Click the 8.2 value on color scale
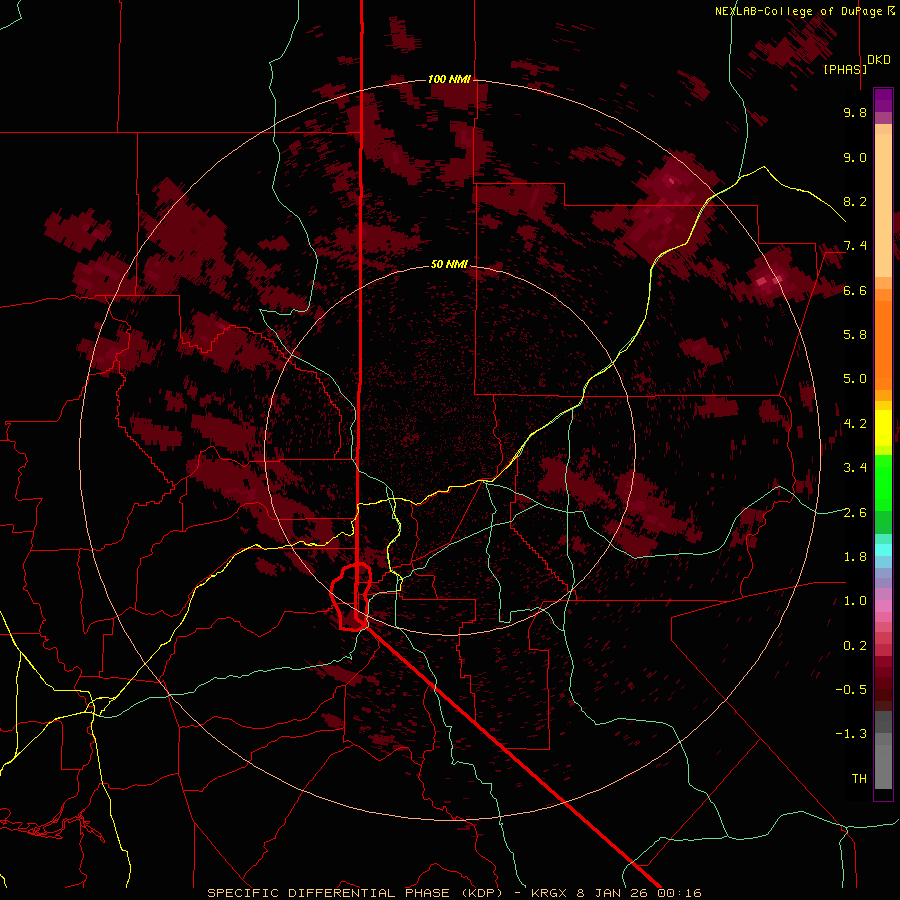This screenshot has height=900, width=900. [855, 201]
